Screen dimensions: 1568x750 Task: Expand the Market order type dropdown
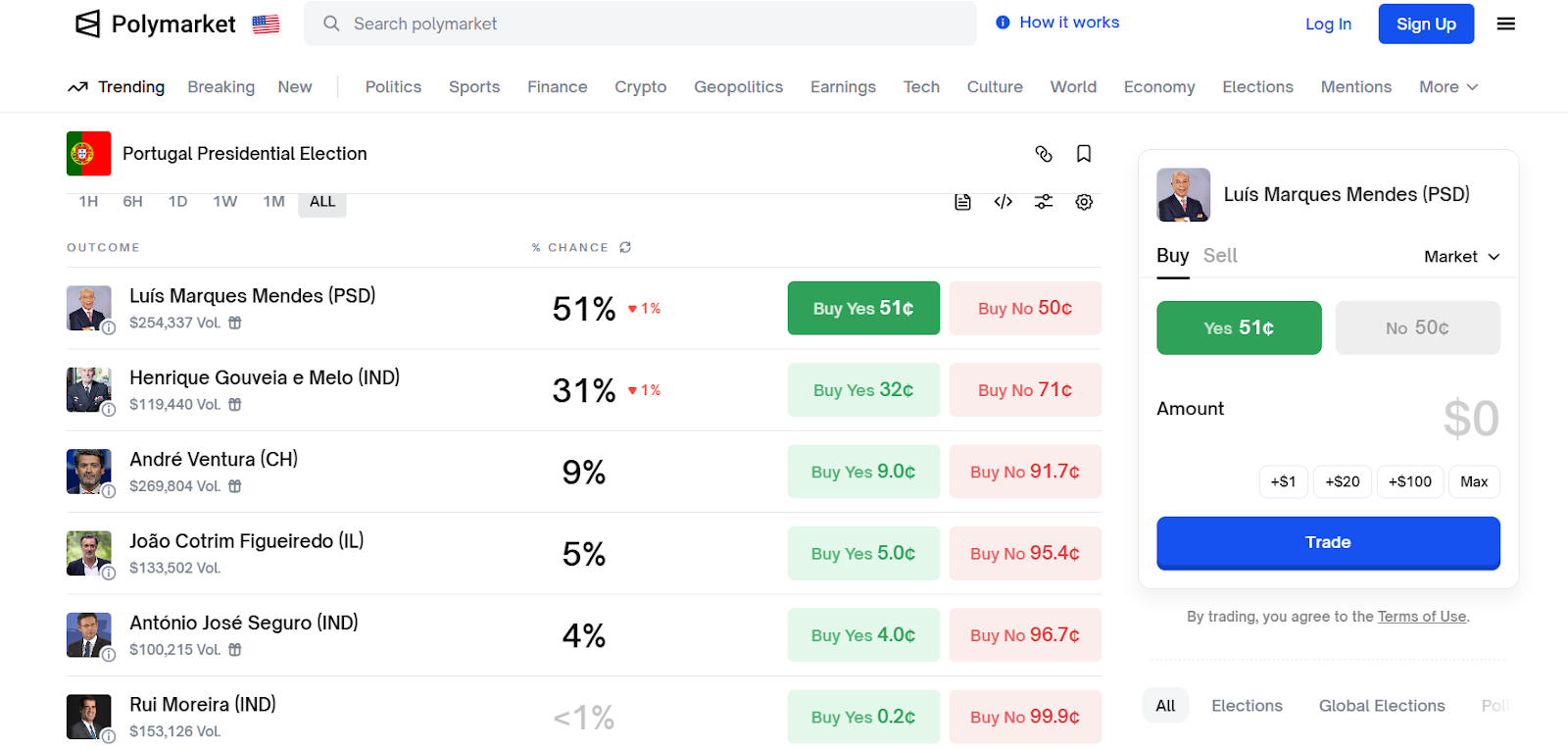1461,257
